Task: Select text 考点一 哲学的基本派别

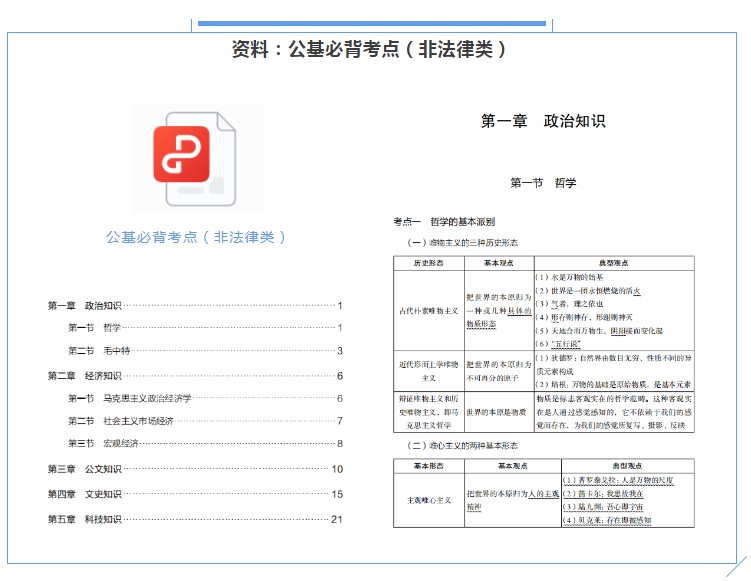Action: [444, 222]
